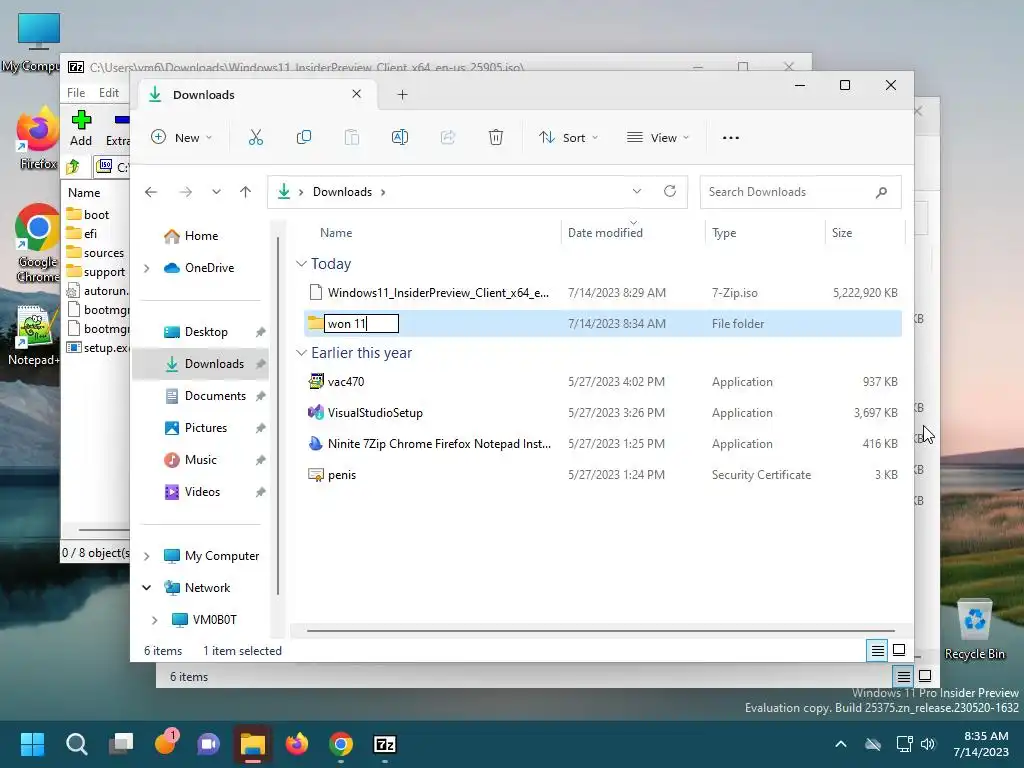Expand address bar history dropdown
Viewport: 1024px width, 768px height.
tap(637, 191)
